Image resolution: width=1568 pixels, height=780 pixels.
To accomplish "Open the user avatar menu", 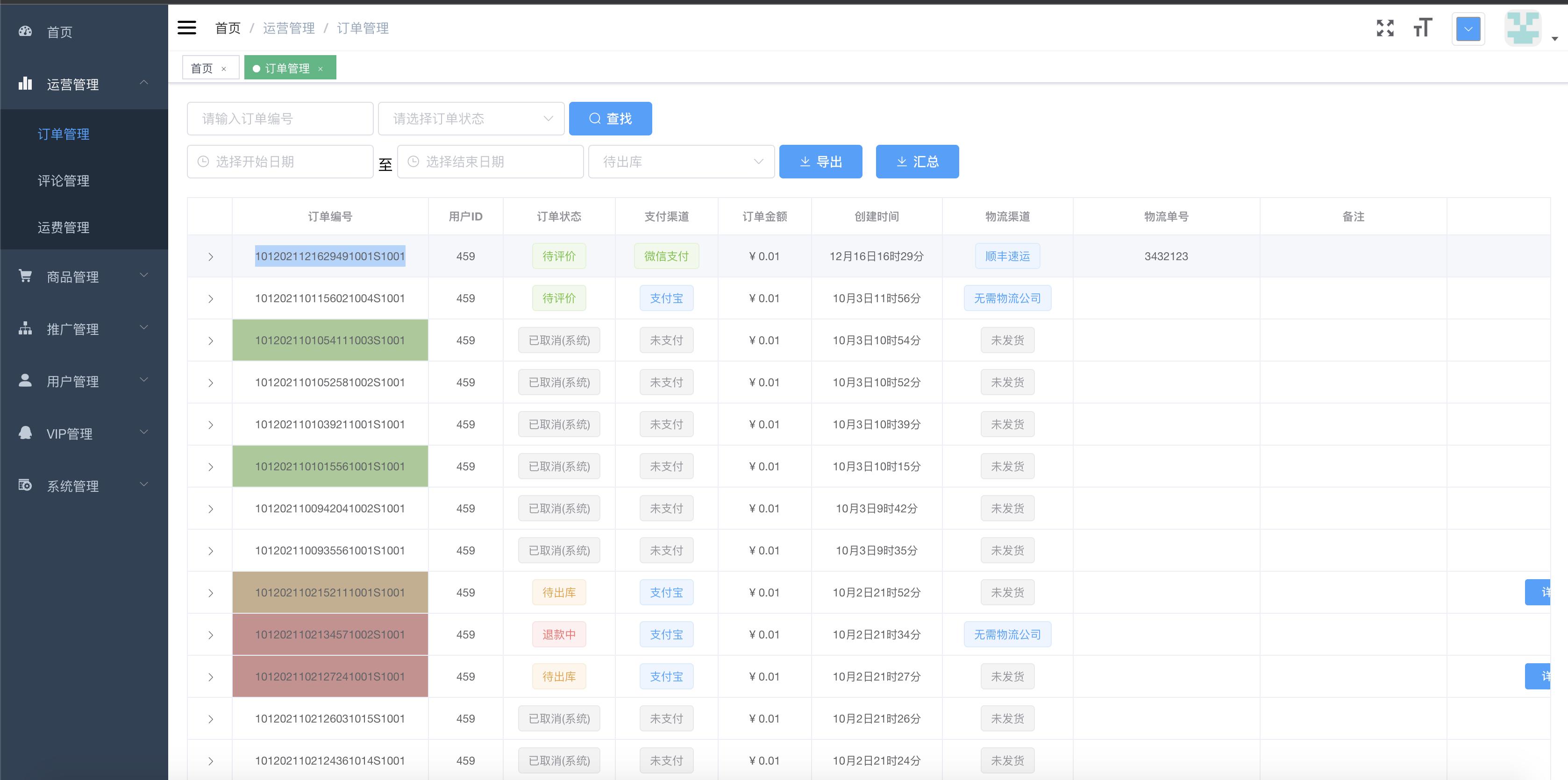I will coord(1524,28).
